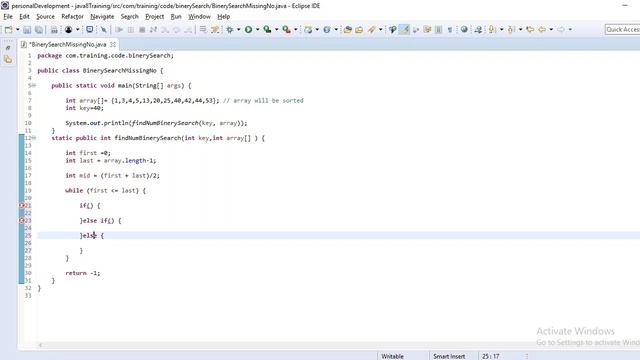This screenshot has width=640, height=360.
Task: Open the Search menu
Action: pos(130,16)
